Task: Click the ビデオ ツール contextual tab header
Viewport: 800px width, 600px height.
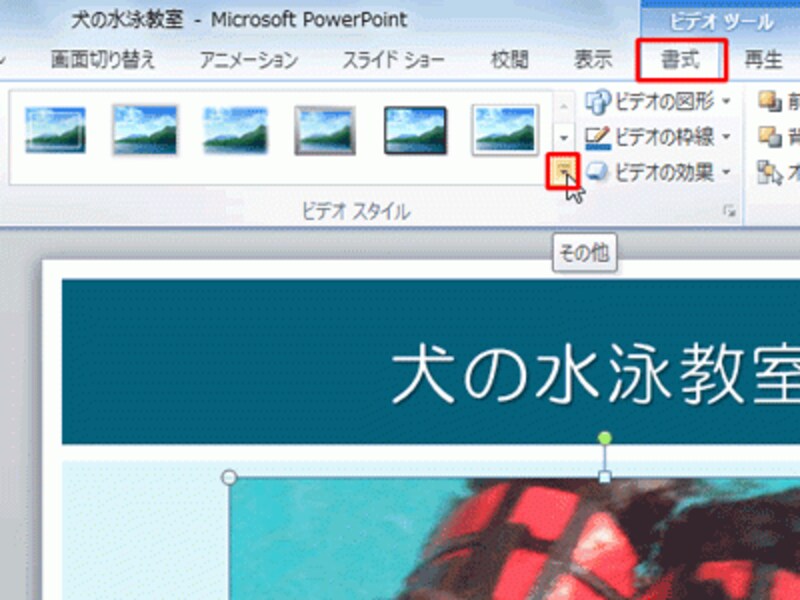Action: point(720,20)
